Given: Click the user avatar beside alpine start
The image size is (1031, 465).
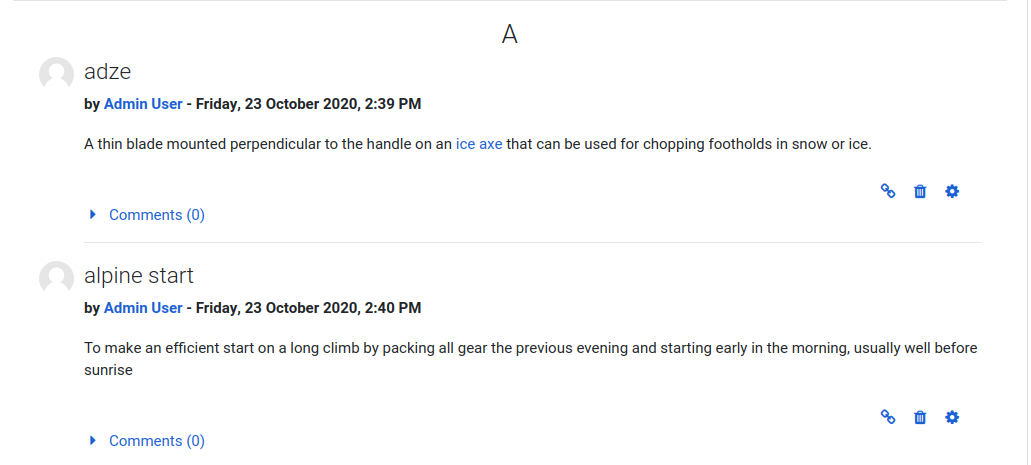Looking at the screenshot, I should pyautogui.click(x=57, y=278).
